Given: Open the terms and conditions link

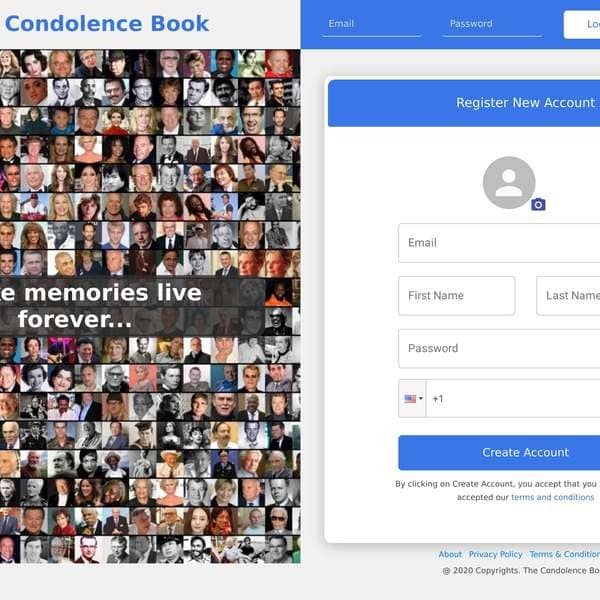Looking at the screenshot, I should (x=553, y=497).
